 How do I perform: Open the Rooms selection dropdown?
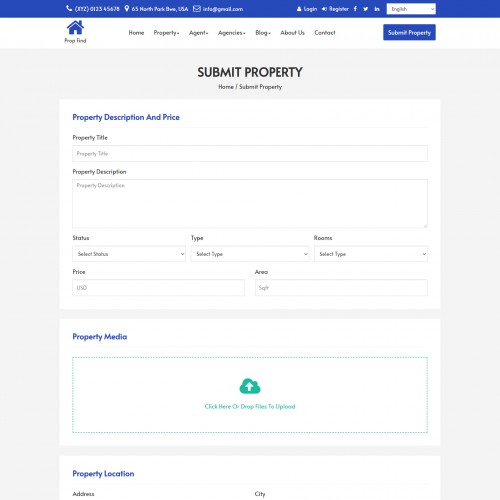tap(371, 254)
